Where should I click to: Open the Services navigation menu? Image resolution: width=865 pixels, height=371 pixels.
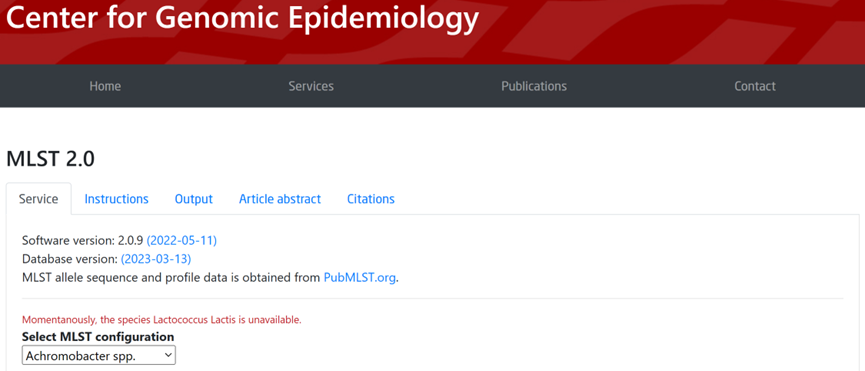[x=311, y=87]
